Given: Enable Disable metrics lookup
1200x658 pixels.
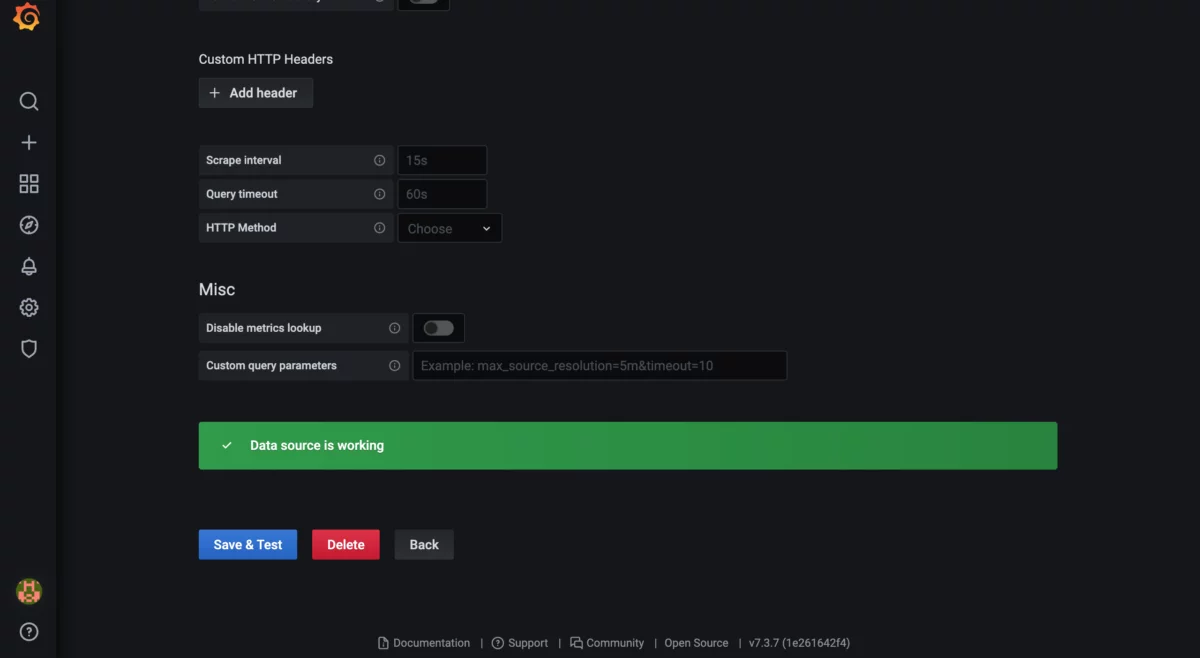Looking at the screenshot, I should [438, 327].
